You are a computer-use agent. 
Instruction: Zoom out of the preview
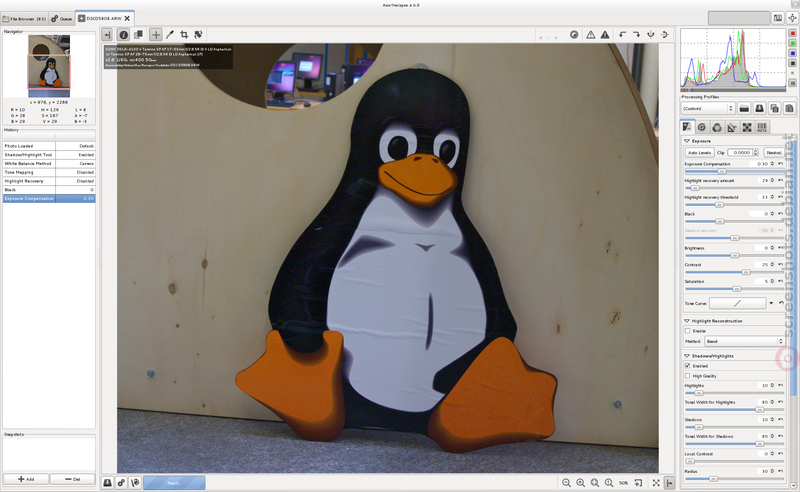pos(566,482)
